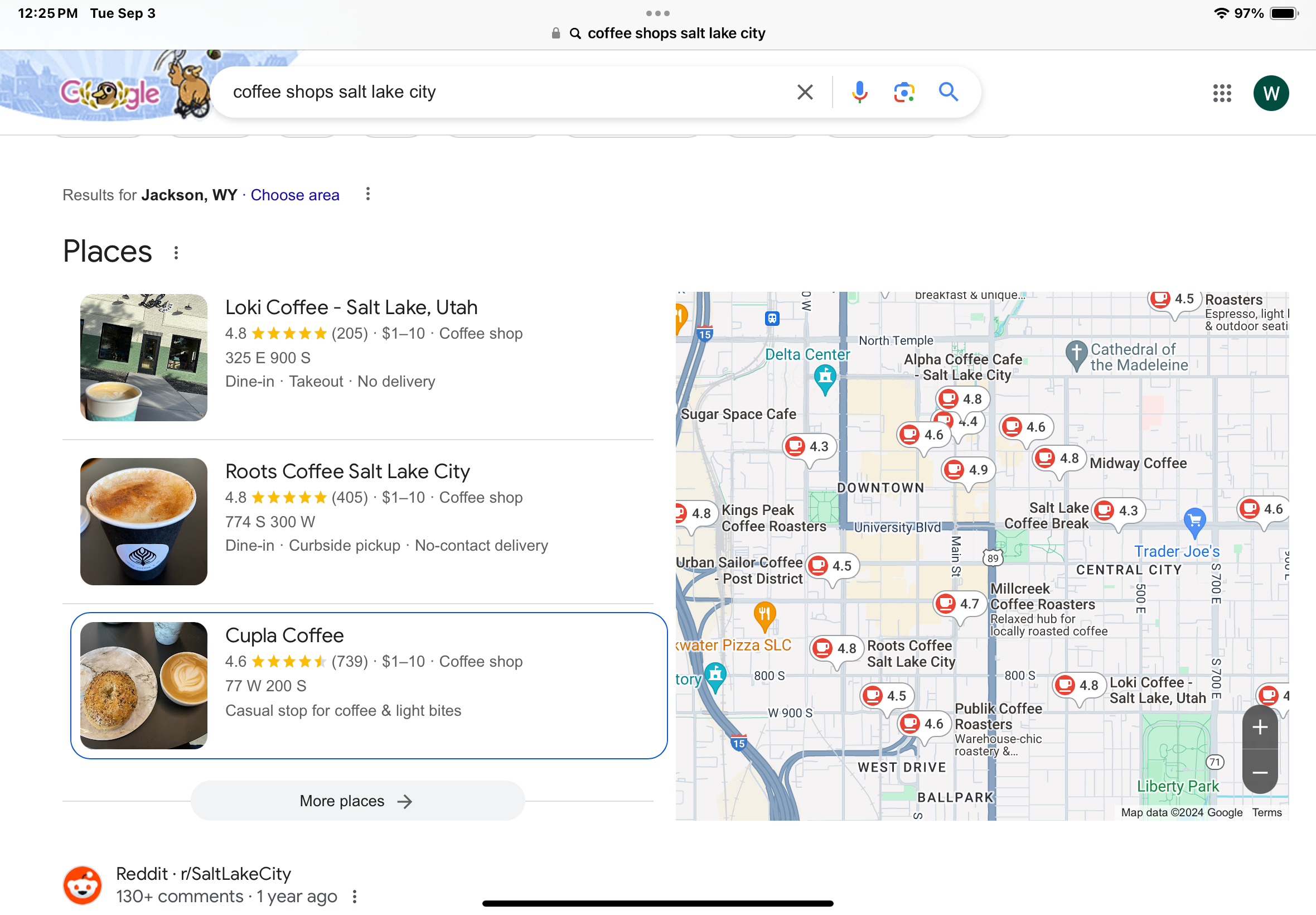
Task: Open the Reddit r/SaltLakeCity result
Action: coord(204,874)
